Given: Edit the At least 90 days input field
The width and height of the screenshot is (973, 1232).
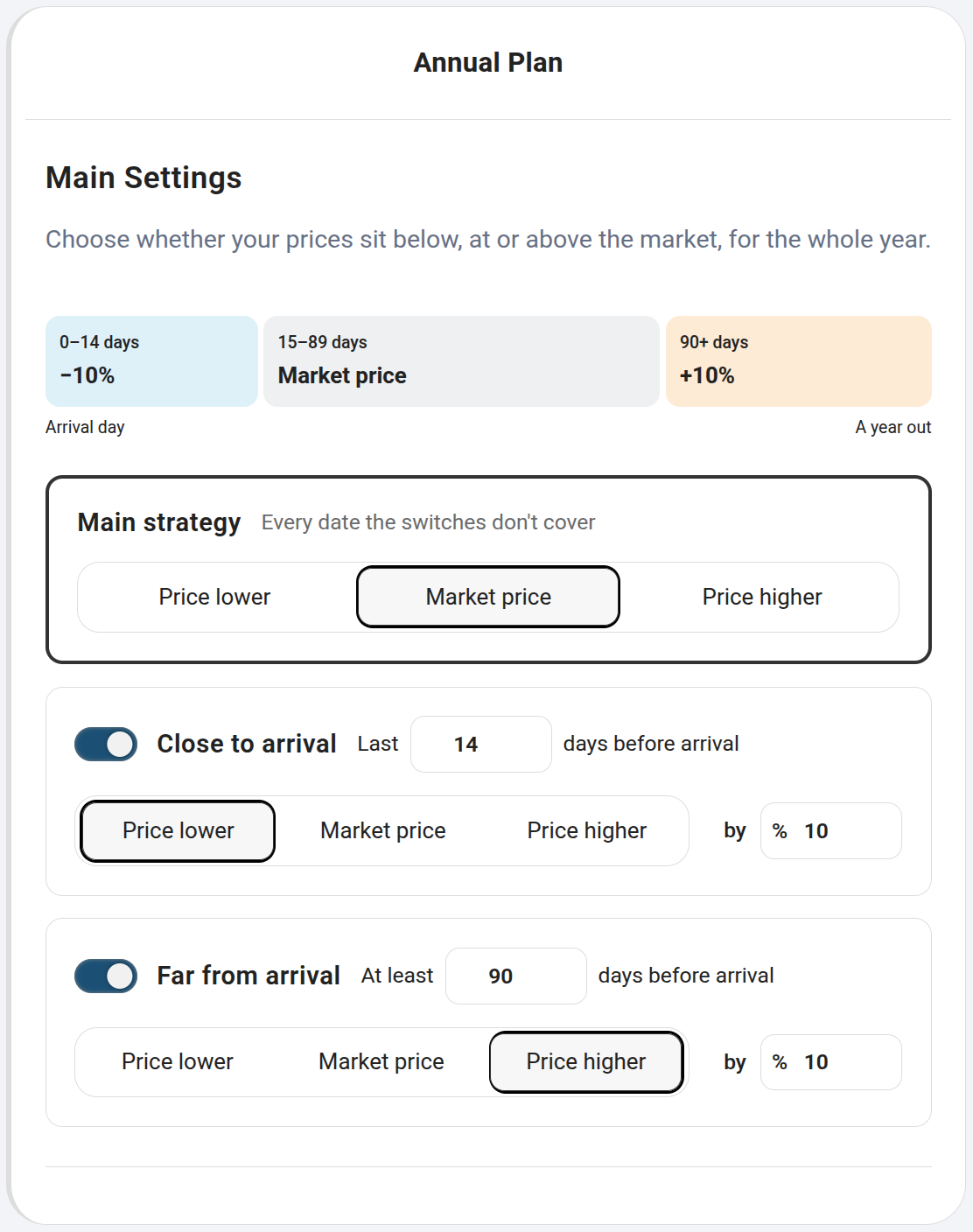Looking at the screenshot, I should coord(516,976).
